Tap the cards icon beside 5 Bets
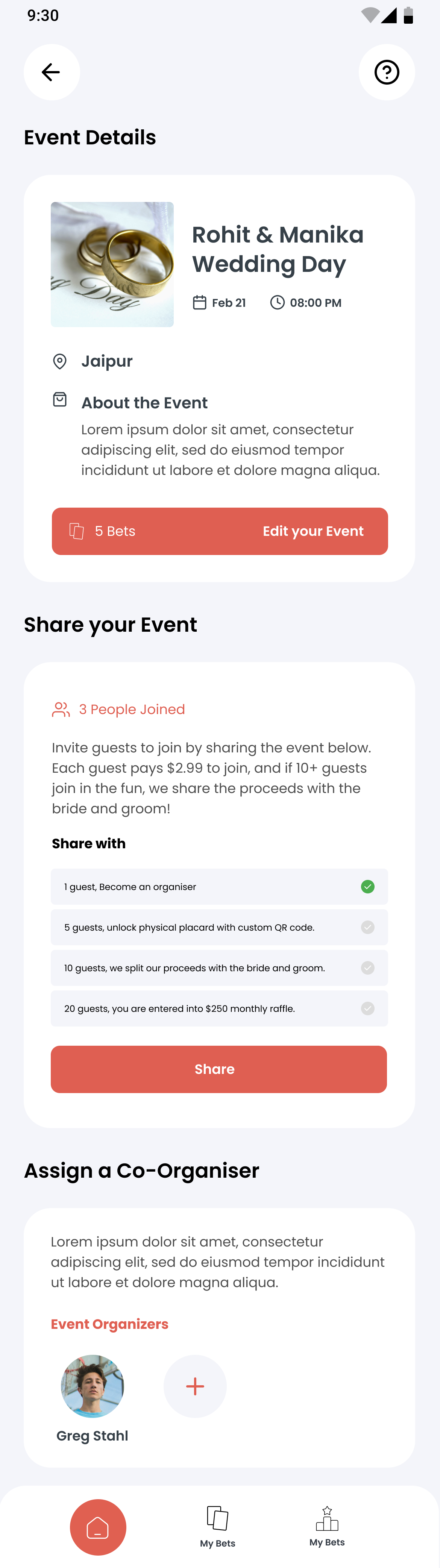The height and width of the screenshot is (1568, 440). coord(77,531)
